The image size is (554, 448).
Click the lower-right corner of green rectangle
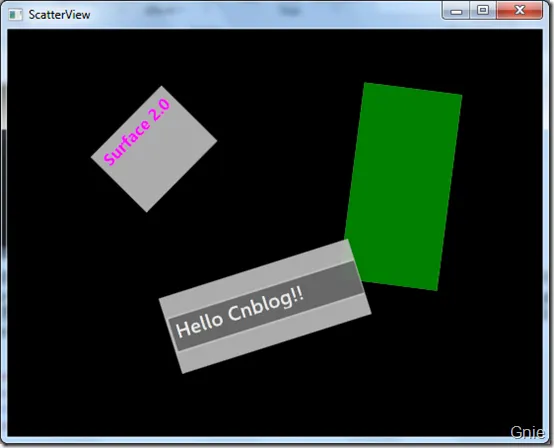tap(436, 288)
